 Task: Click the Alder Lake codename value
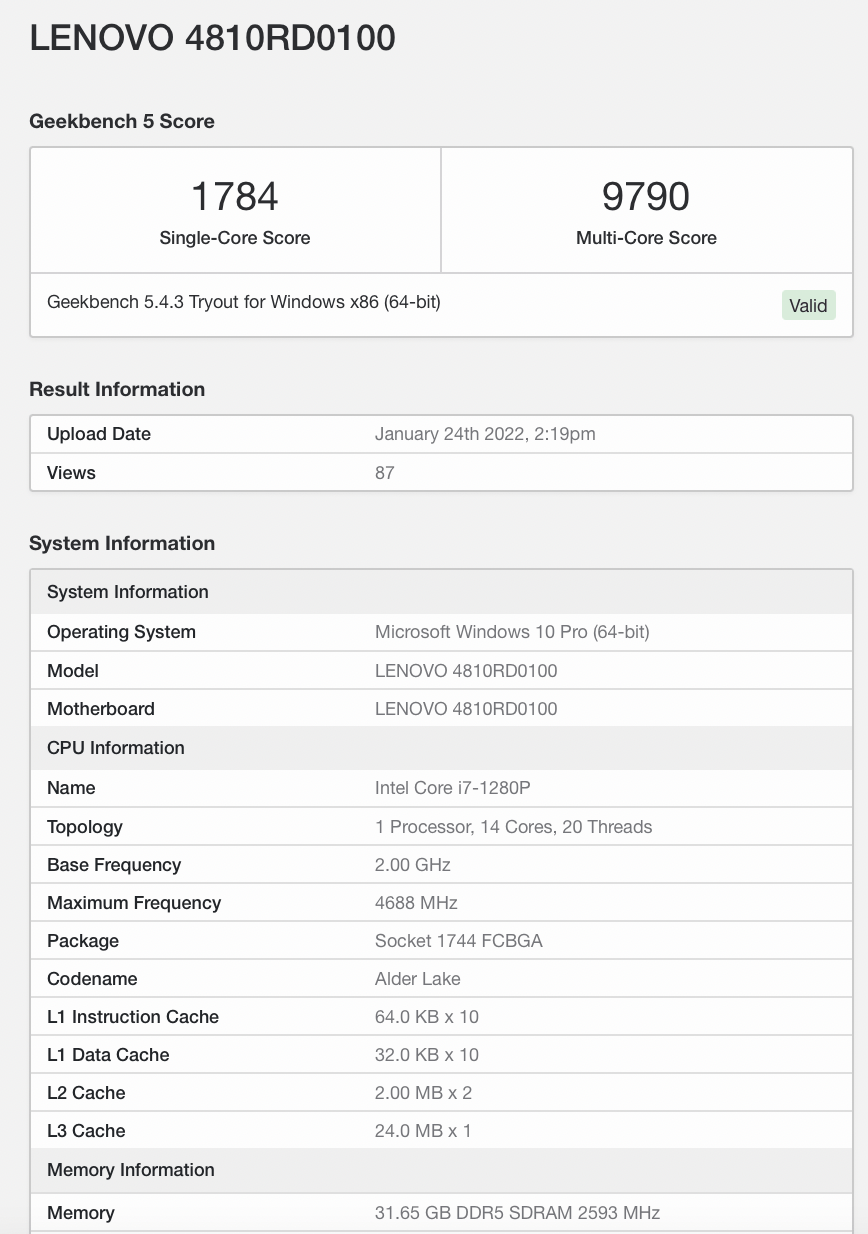(417, 979)
